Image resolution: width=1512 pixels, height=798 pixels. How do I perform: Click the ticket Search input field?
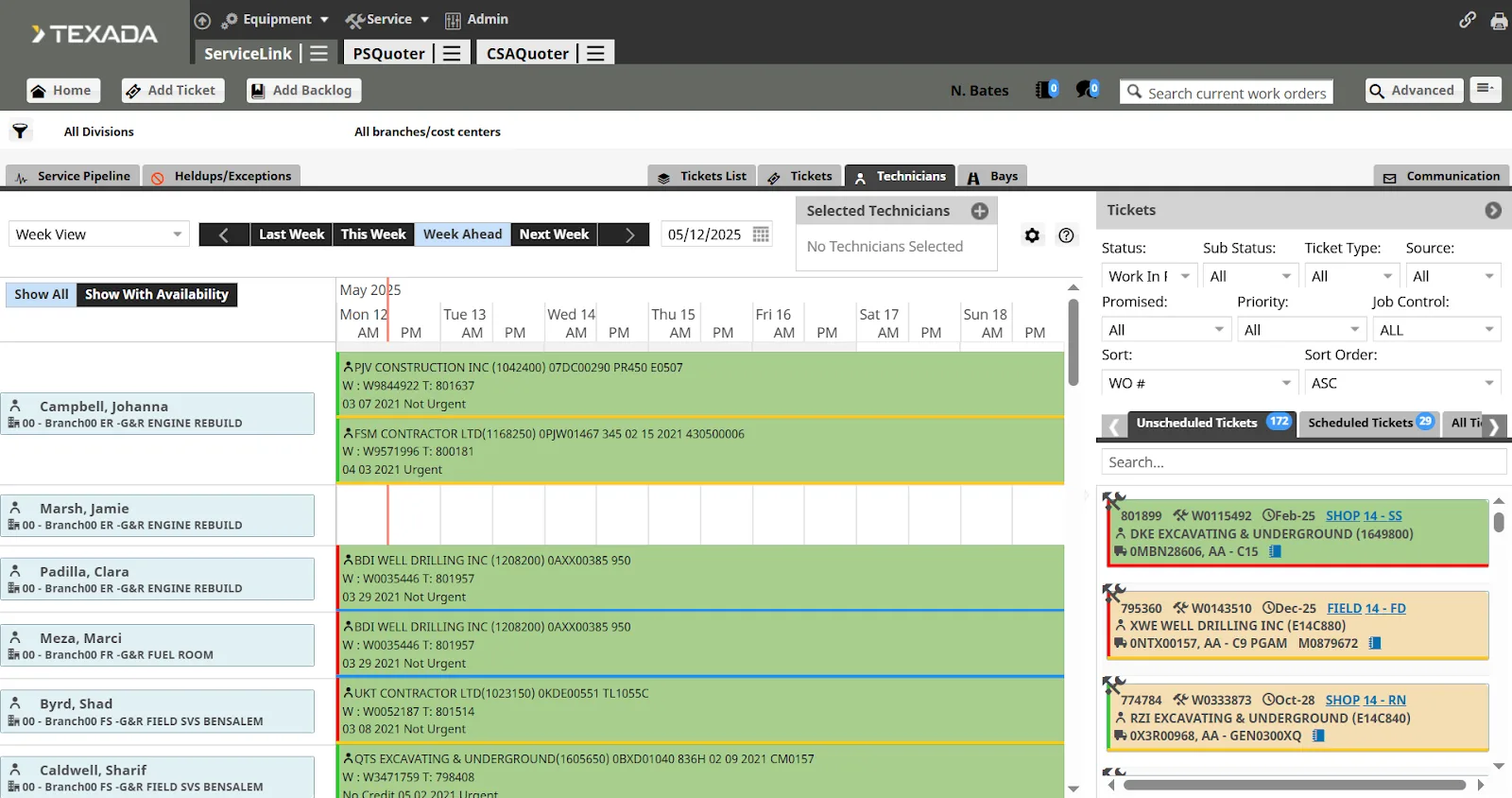[x=1302, y=462]
